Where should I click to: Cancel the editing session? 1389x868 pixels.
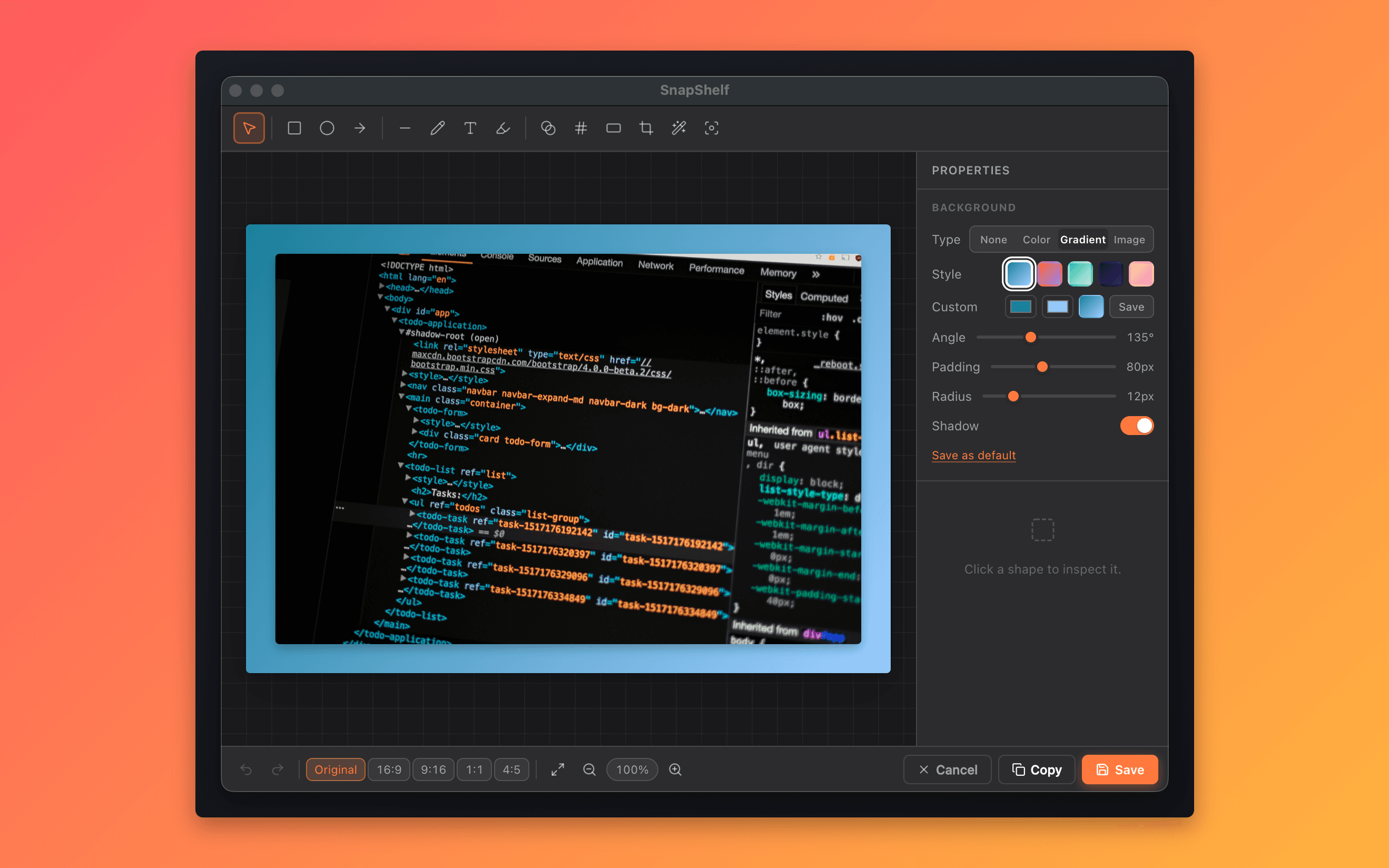(948, 770)
